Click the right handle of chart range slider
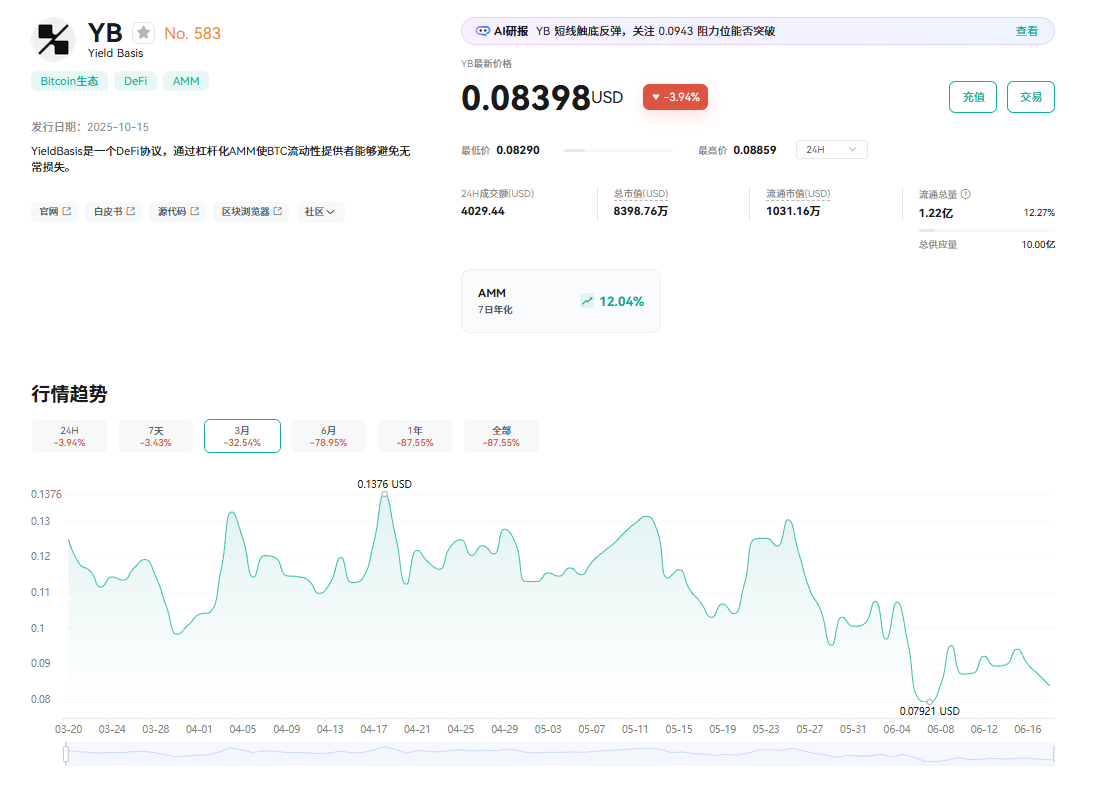This screenshot has height=805, width=1119. click(1054, 754)
